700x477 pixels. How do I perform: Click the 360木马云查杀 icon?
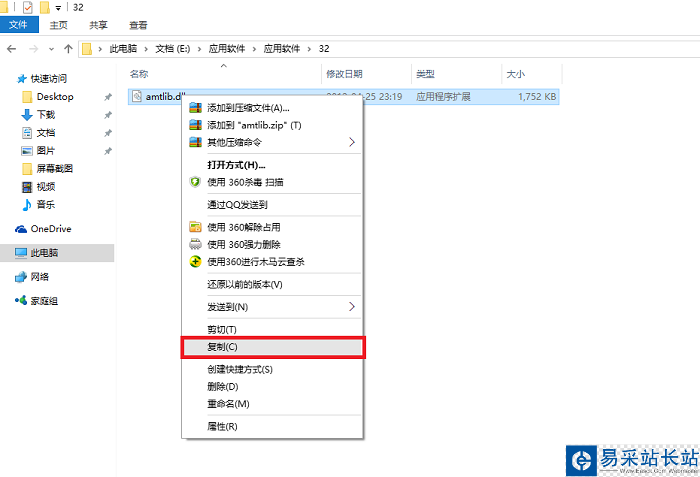pyautogui.click(x=196, y=261)
